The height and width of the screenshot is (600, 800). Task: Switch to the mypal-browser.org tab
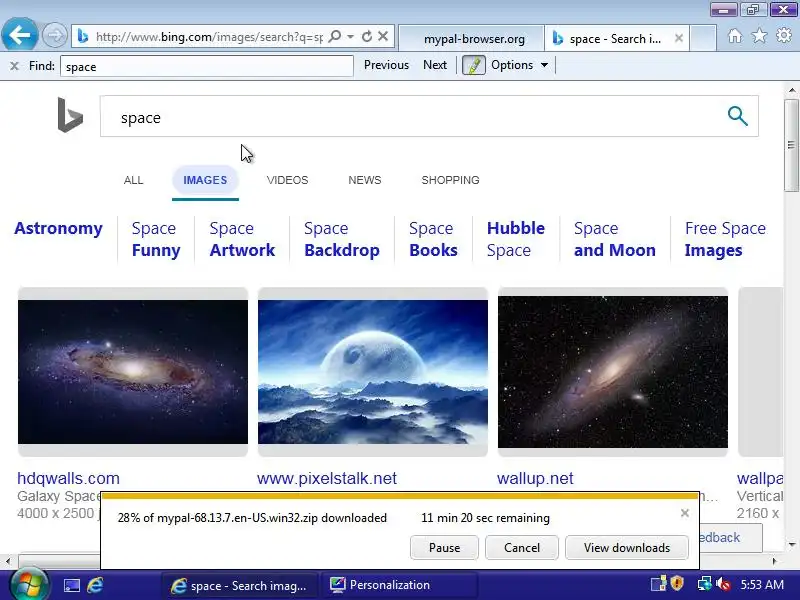click(471, 39)
